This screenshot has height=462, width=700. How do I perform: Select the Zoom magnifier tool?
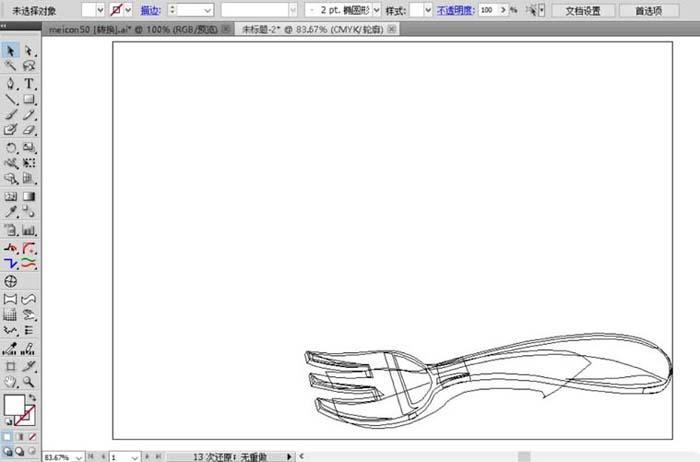pos(30,381)
